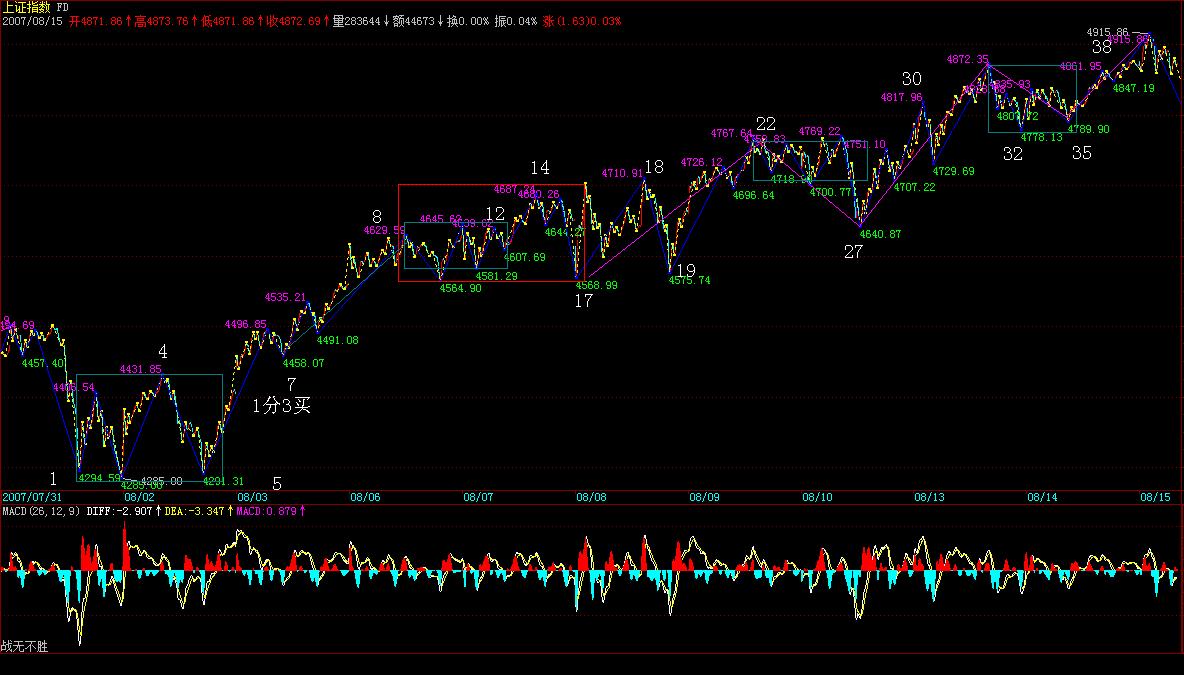The height and width of the screenshot is (675, 1184).
Task: Jump to the 08/06 date marker
Action: tap(365, 497)
